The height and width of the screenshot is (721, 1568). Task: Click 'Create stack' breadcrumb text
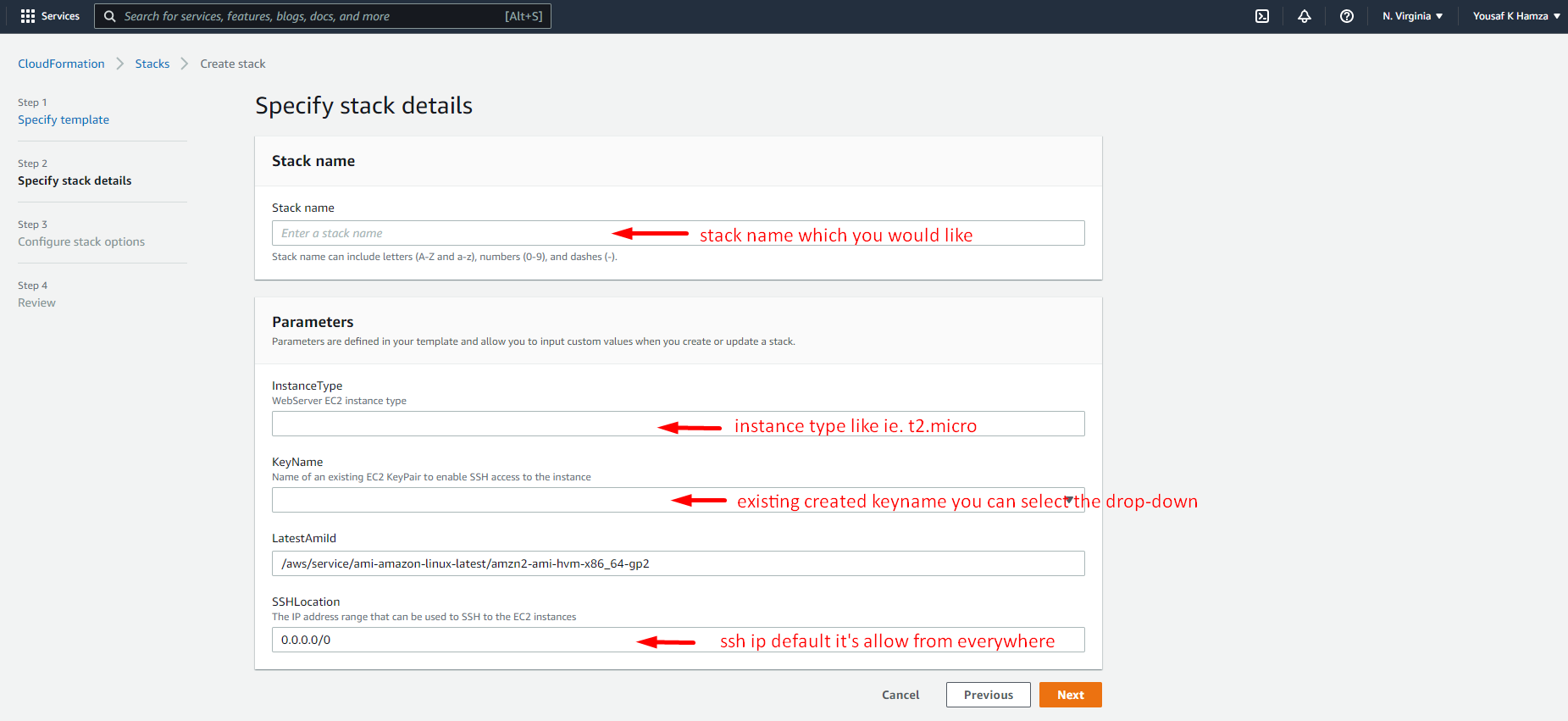click(233, 64)
